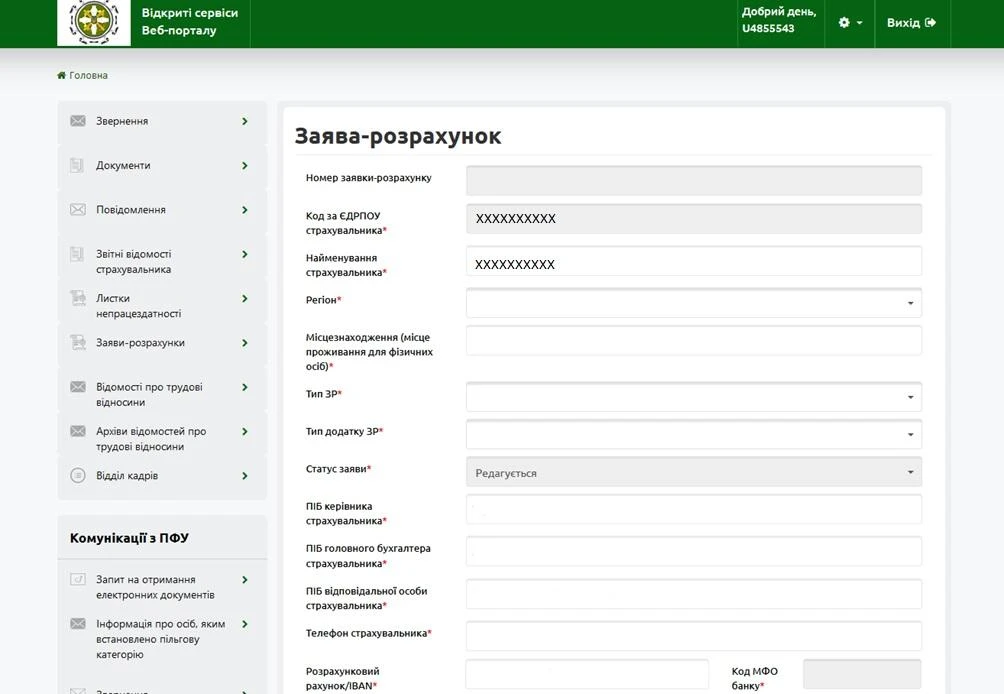Select the Заяви-розрахунки document icon
Screen dimensions: 1004x694
77,343
